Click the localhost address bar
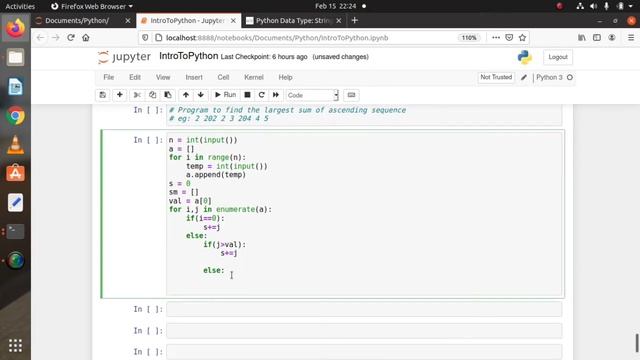 click(306, 38)
